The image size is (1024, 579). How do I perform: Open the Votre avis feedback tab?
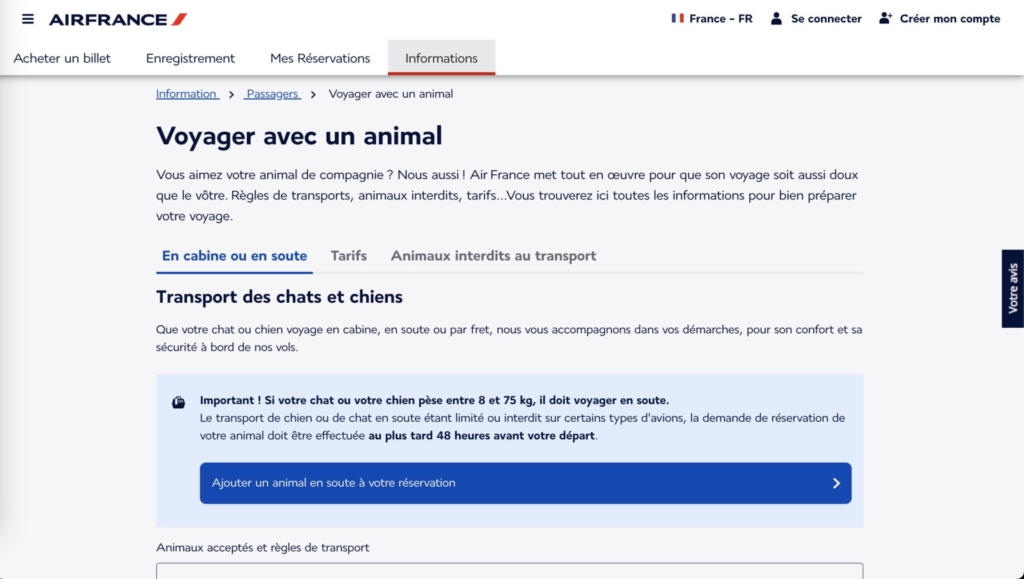click(x=1012, y=288)
